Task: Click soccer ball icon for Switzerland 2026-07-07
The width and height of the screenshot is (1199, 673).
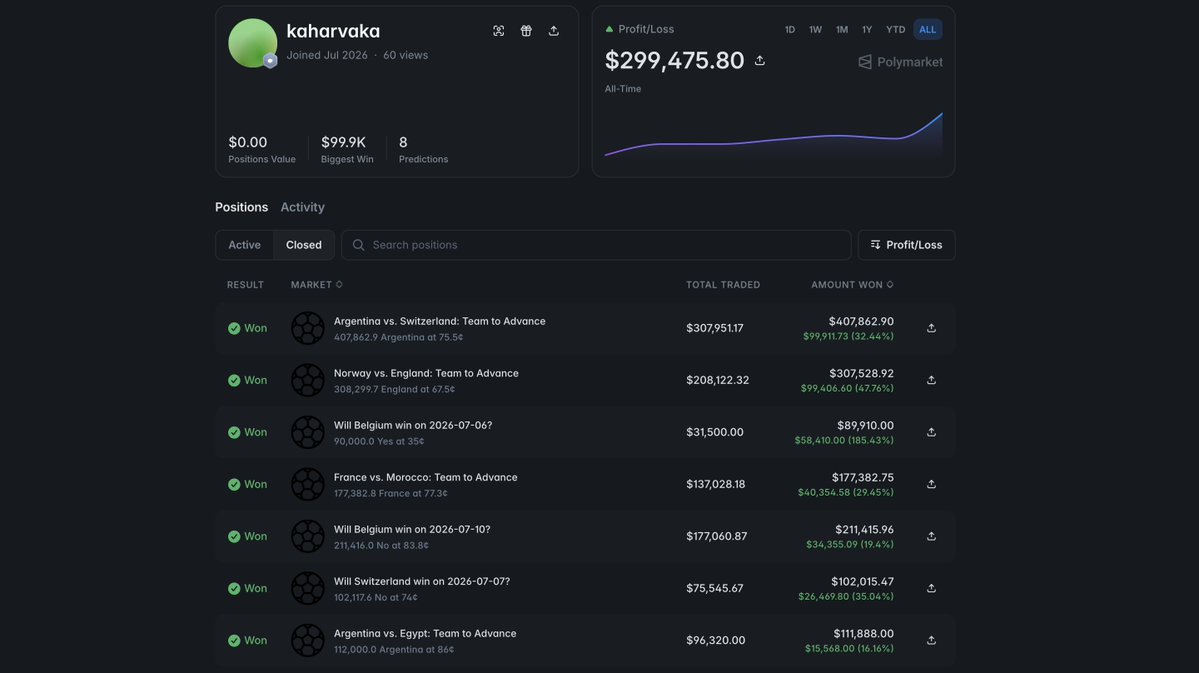Action: [x=307, y=588]
